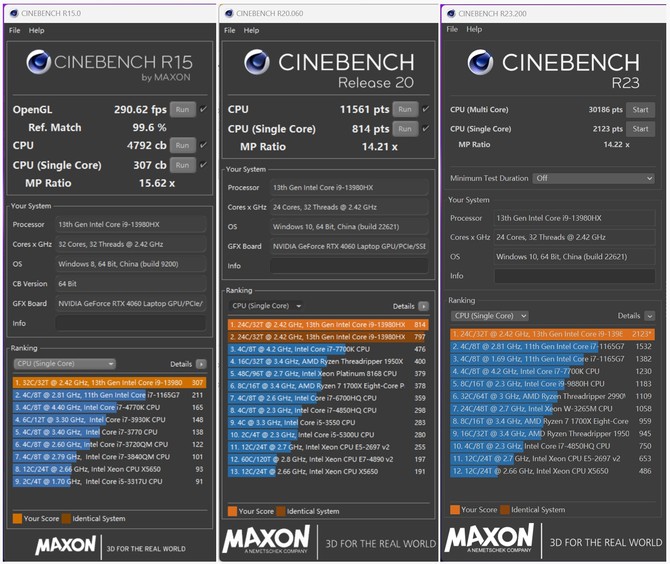Select the i9-13980HX row scoring 797 in R20
Image resolution: width=670 pixels, height=564 pixels.
328,337
